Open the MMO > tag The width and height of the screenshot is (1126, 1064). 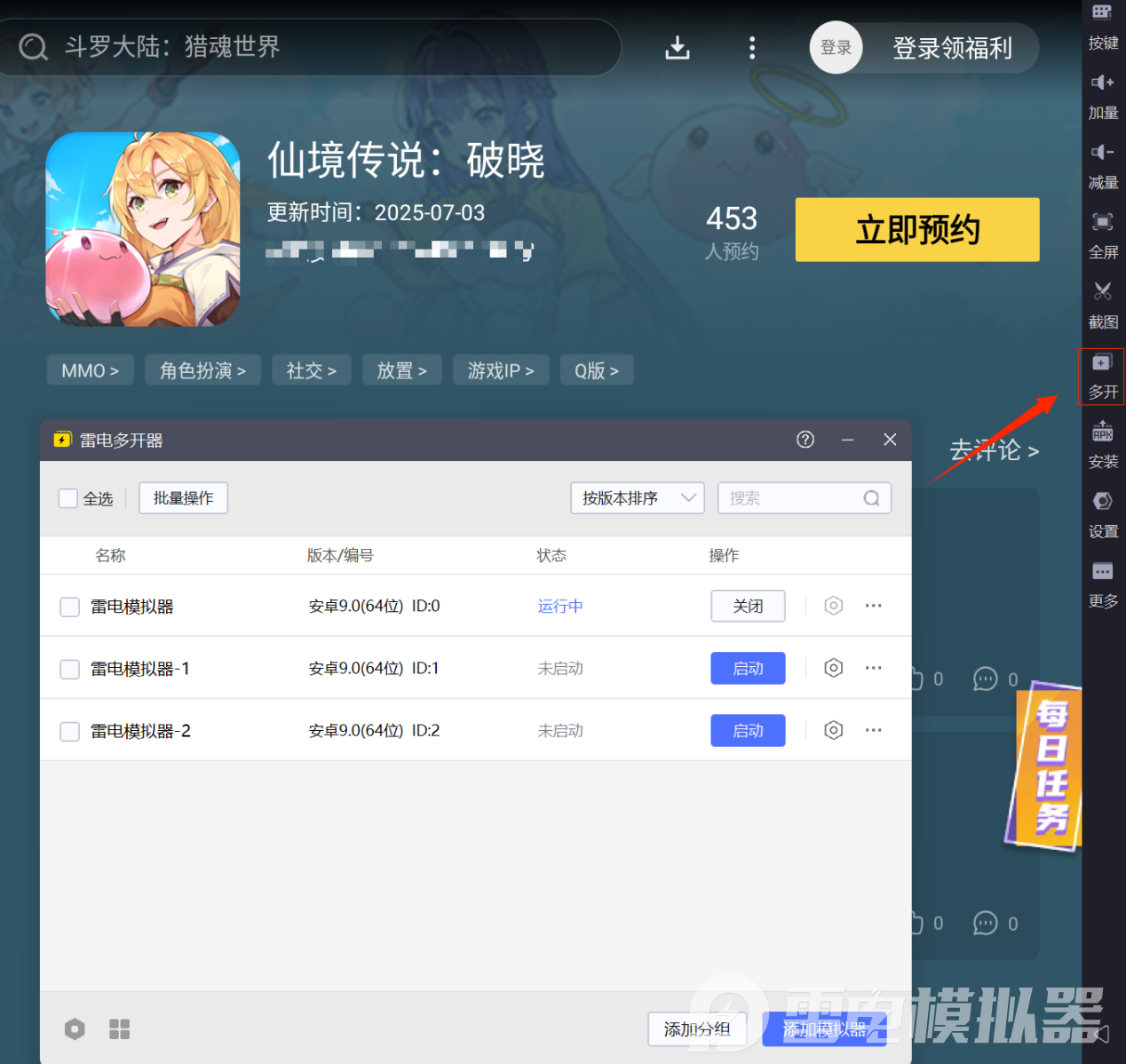(90, 370)
